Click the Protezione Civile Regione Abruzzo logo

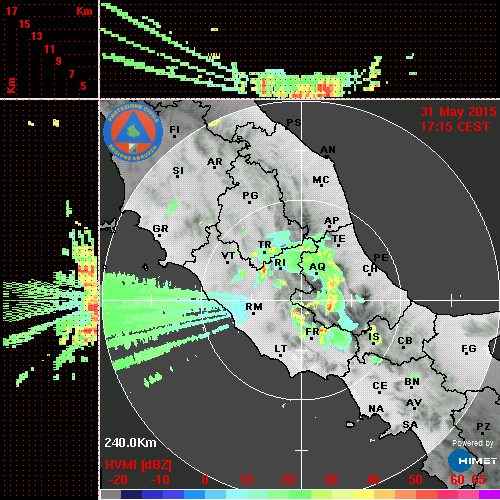coord(133,132)
